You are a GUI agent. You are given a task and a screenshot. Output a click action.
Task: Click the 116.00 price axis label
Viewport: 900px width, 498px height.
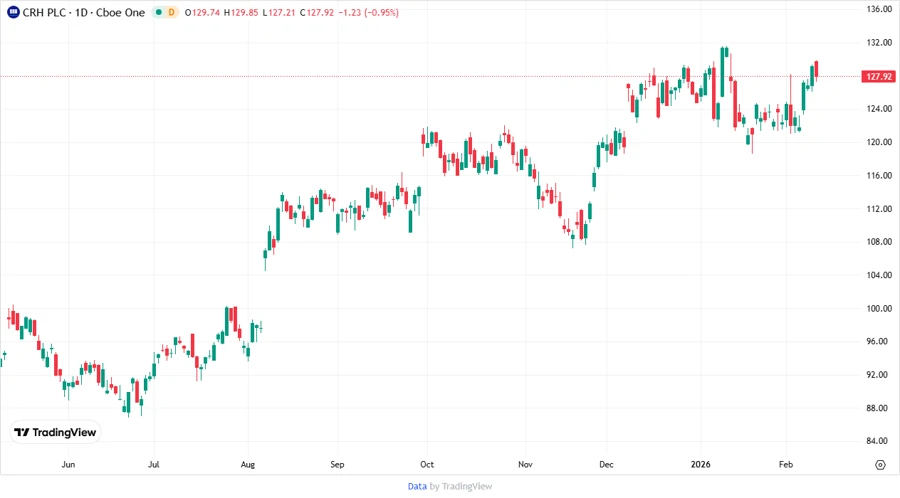pyautogui.click(x=879, y=176)
